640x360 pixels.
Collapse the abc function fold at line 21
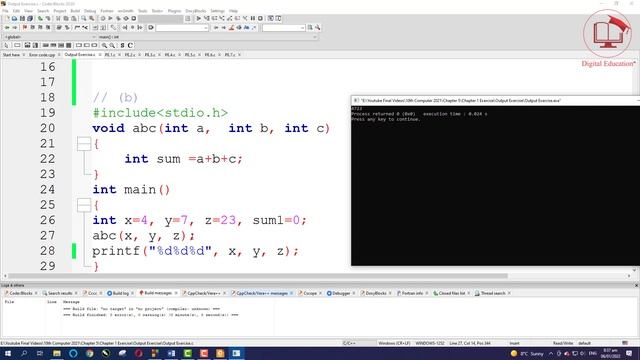[x=84, y=144]
